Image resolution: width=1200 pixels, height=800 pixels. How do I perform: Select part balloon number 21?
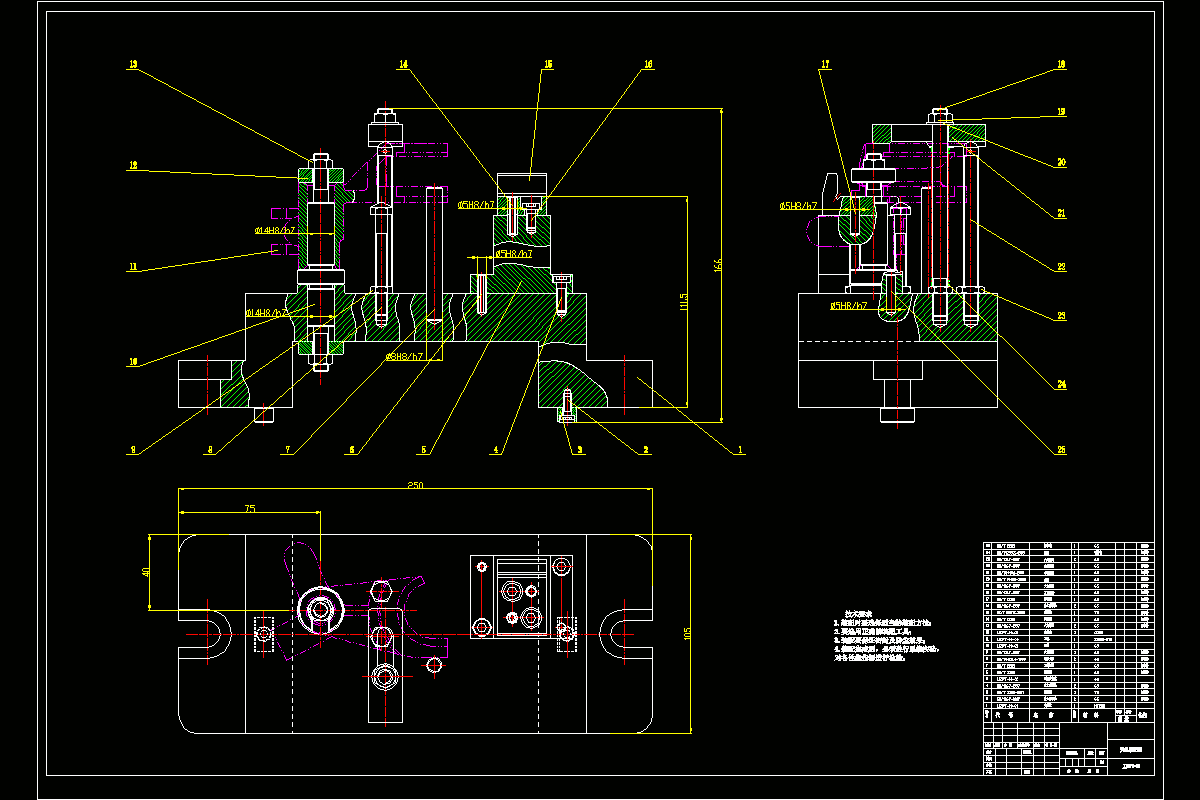coord(1061,213)
